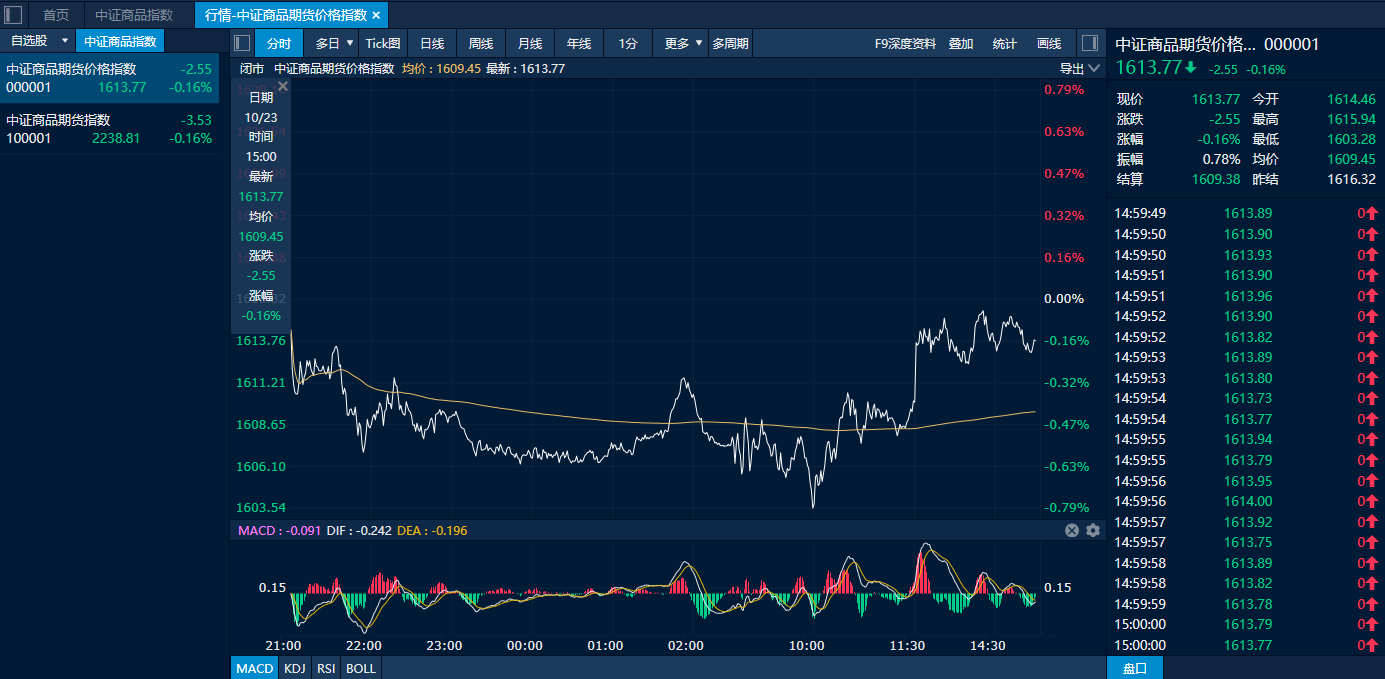The height and width of the screenshot is (679, 1385).
Task: Click the 最高 value 1615.94
Action: (1352, 119)
